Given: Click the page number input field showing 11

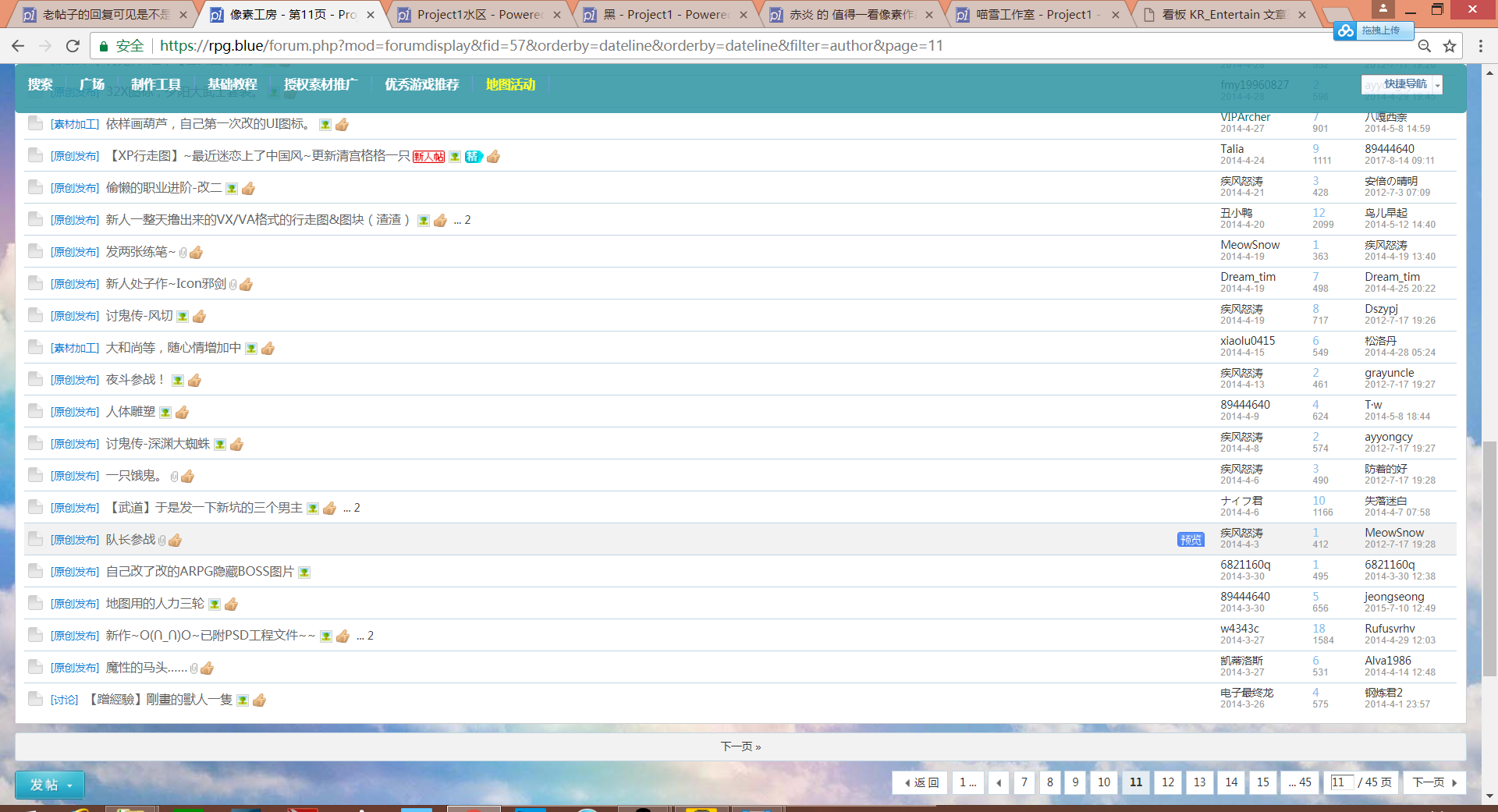Looking at the screenshot, I should [1342, 782].
